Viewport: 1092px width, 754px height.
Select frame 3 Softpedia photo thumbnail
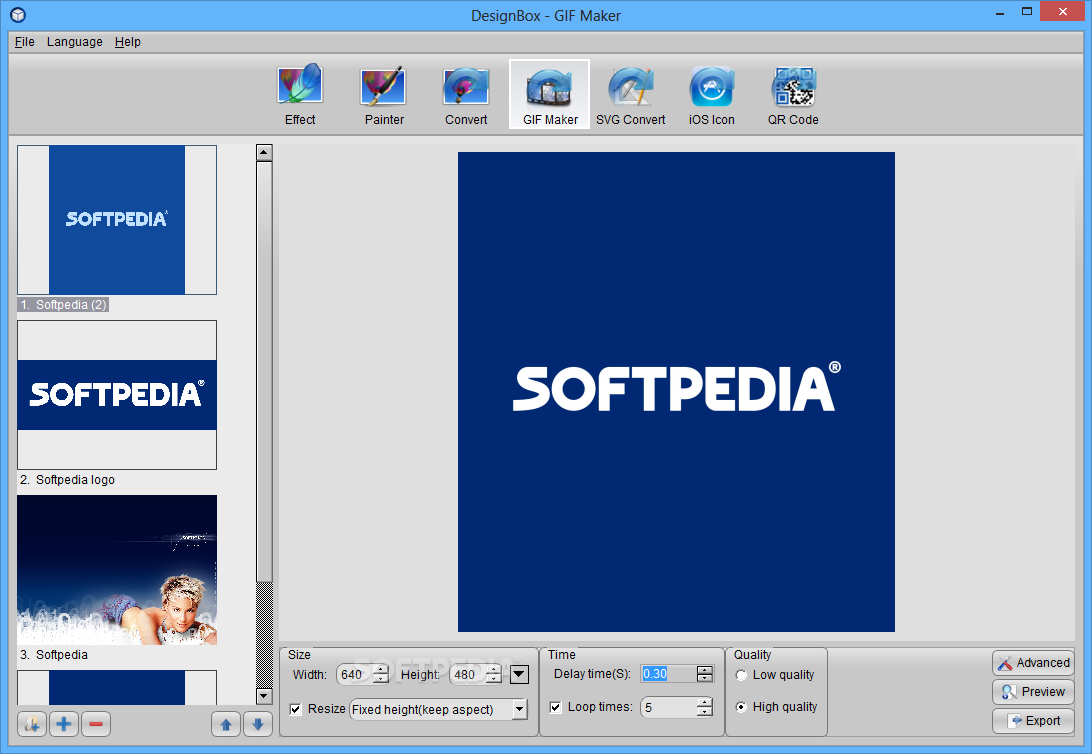pos(117,570)
